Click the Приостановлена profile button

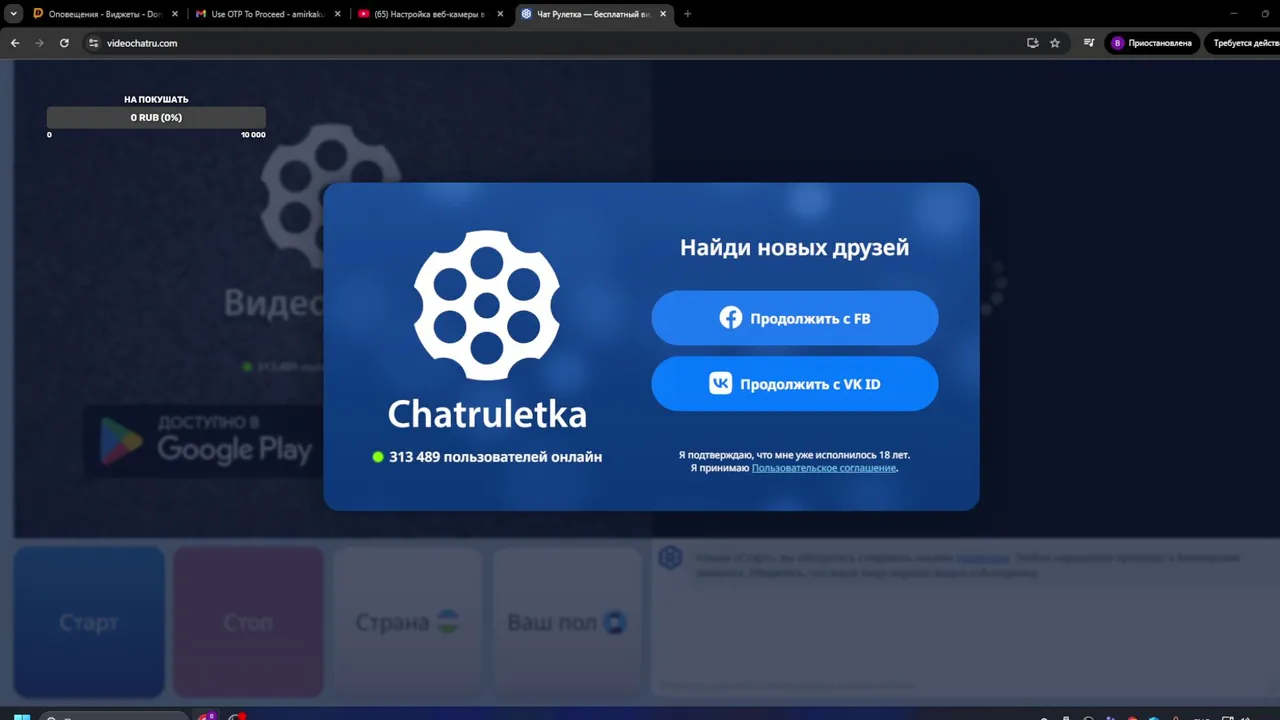click(x=1152, y=43)
